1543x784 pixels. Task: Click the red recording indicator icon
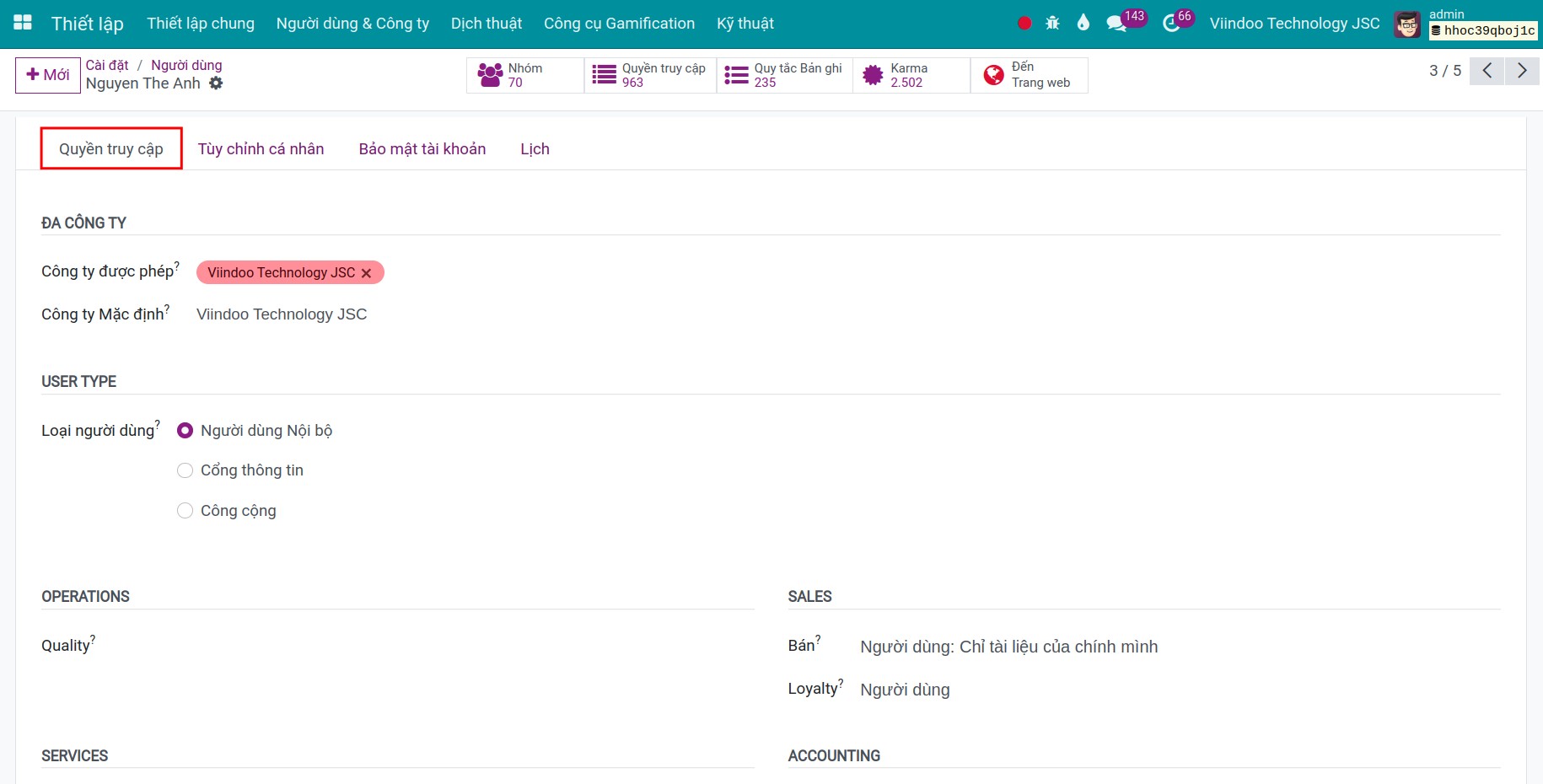(1024, 24)
